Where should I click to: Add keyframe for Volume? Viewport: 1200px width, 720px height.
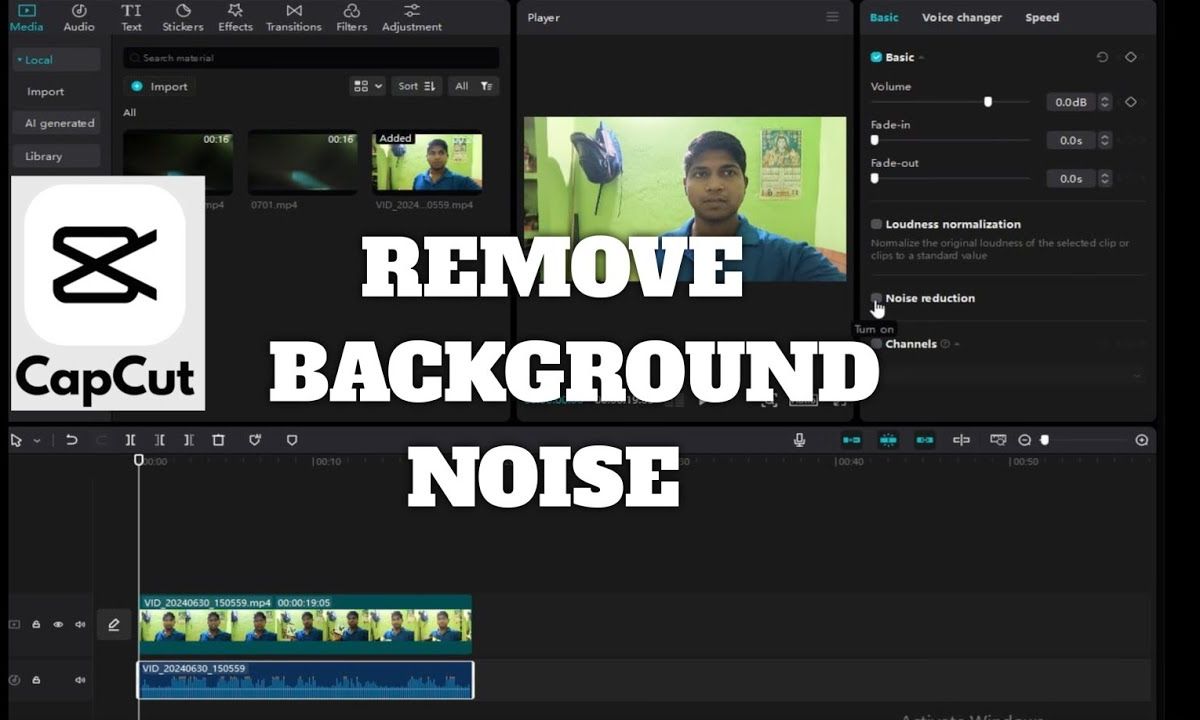click(x=1131, y=102)
